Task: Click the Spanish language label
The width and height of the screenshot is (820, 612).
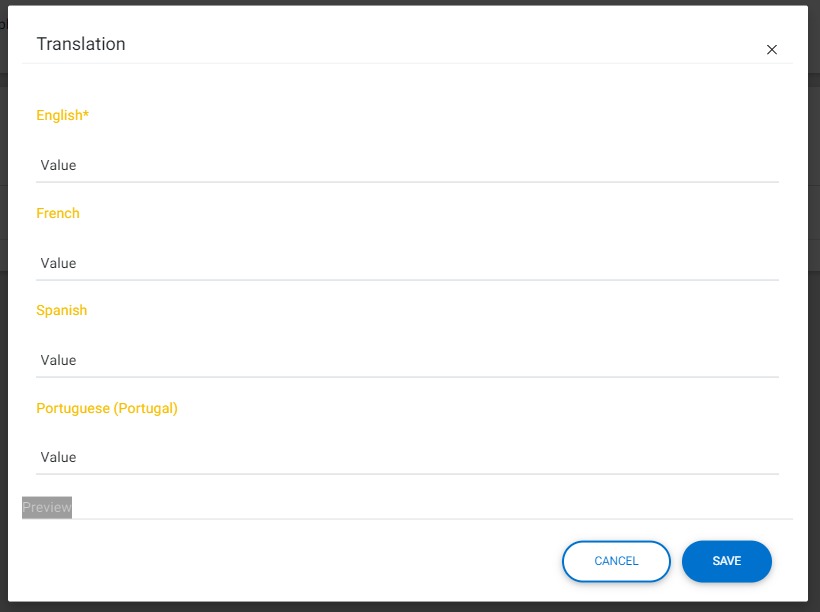Action: click(x=61, y=310)
